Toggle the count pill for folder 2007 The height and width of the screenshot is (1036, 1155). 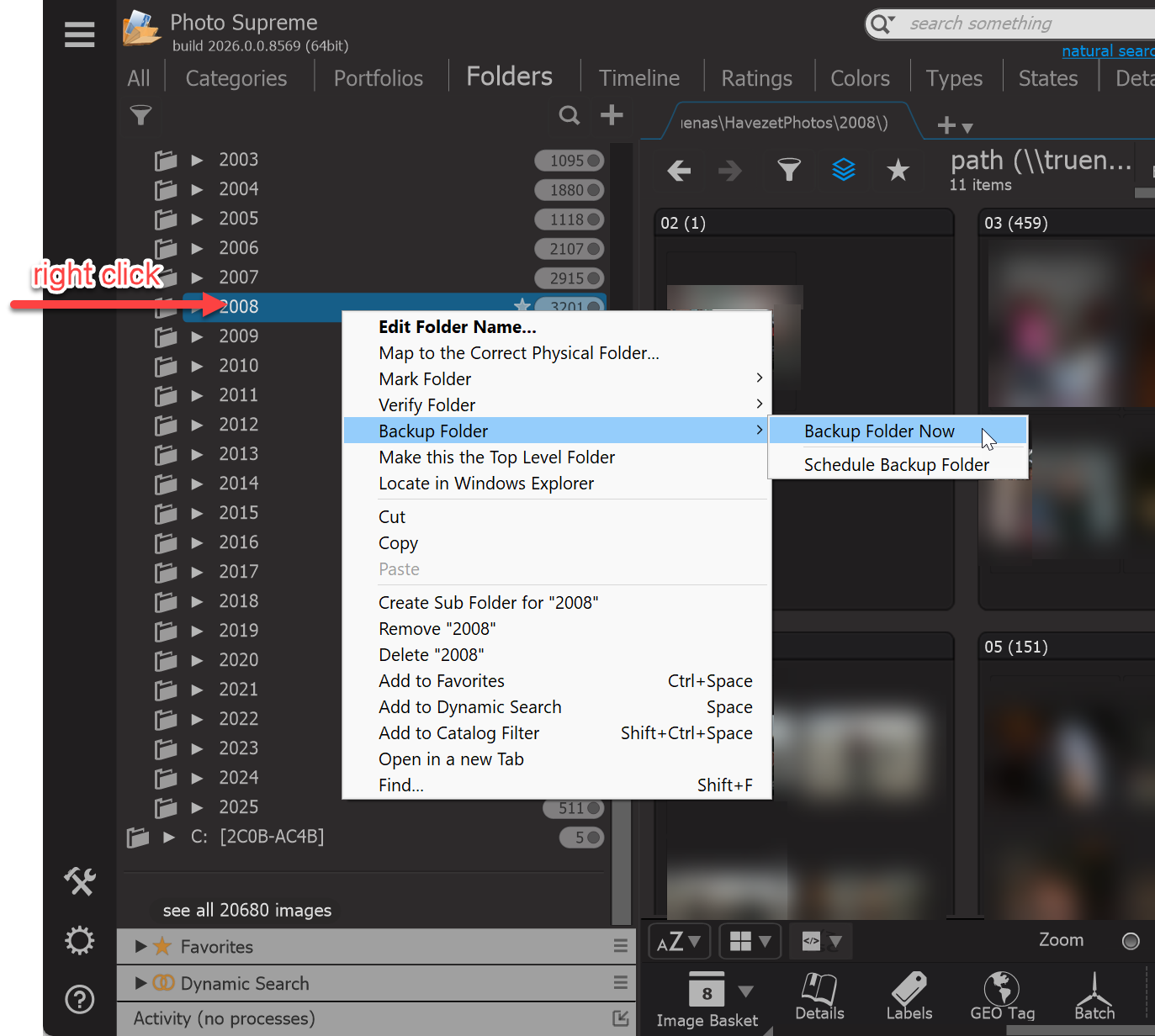point(570,278)
